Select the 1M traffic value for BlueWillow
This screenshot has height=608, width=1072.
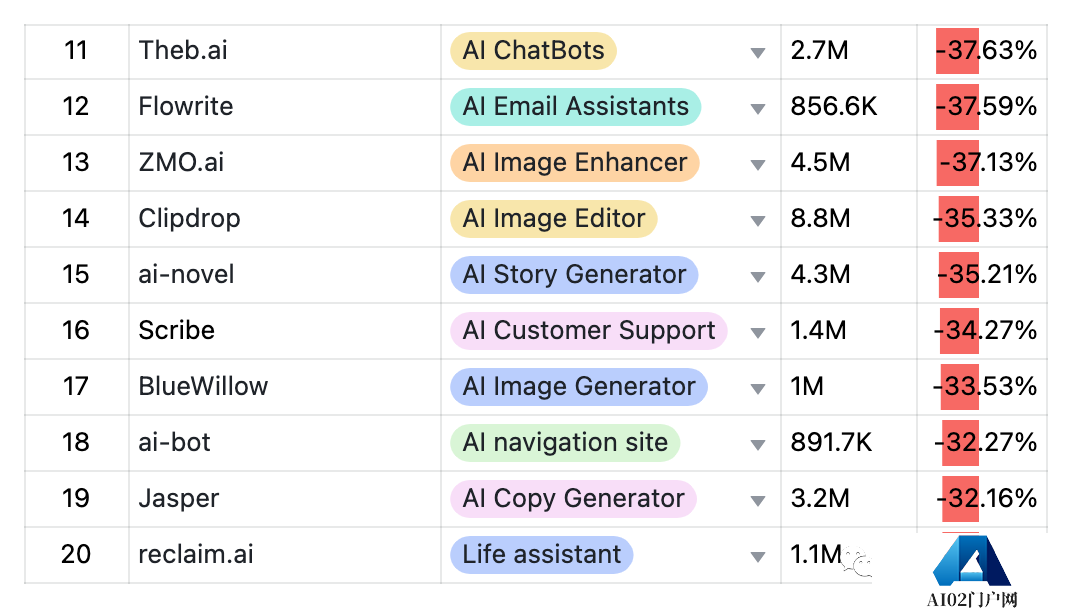point(807,387)
